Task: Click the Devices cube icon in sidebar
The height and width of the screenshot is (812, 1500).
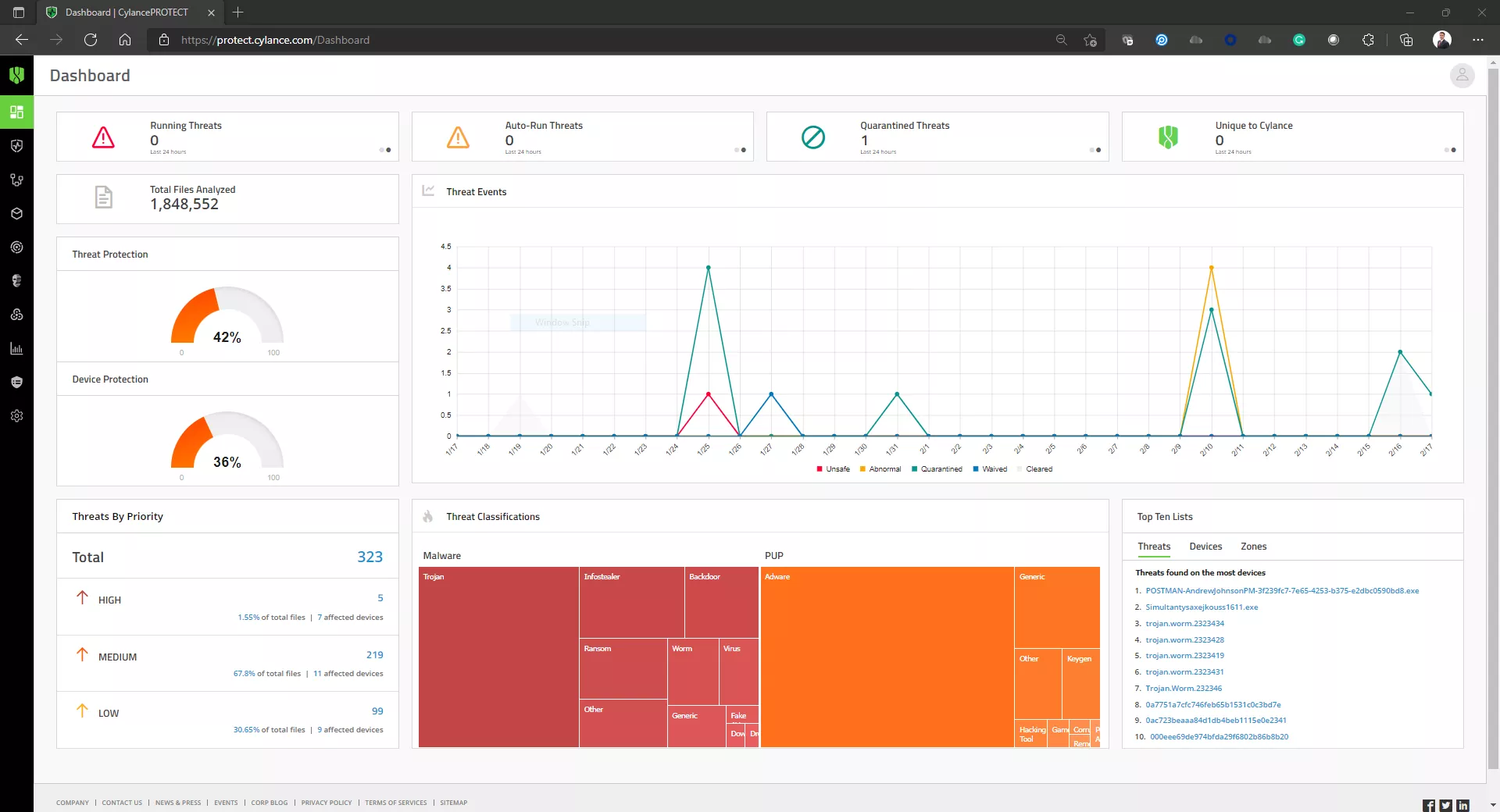Action: [x=16, y=213]
